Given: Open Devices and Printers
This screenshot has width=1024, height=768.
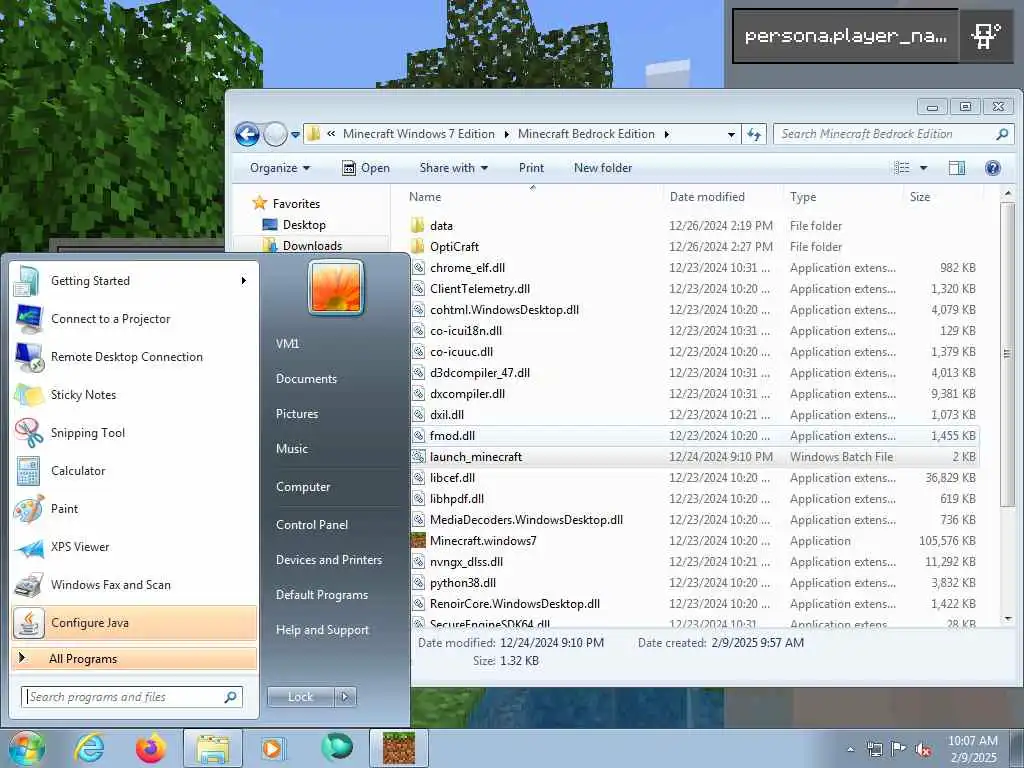Looking at the screenshot, I should pyautogui.click(x=329, y=560).
